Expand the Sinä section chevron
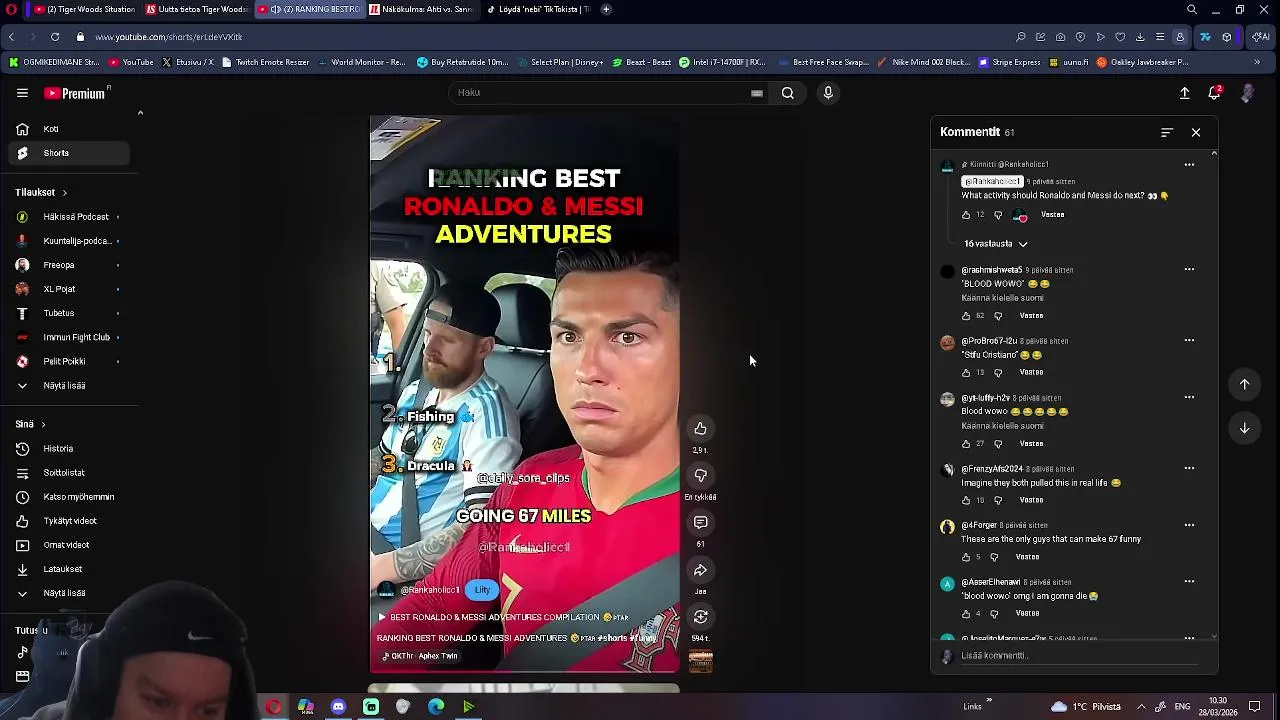The height and width of the screenshot is (720, 1280). tap(43, 424)
